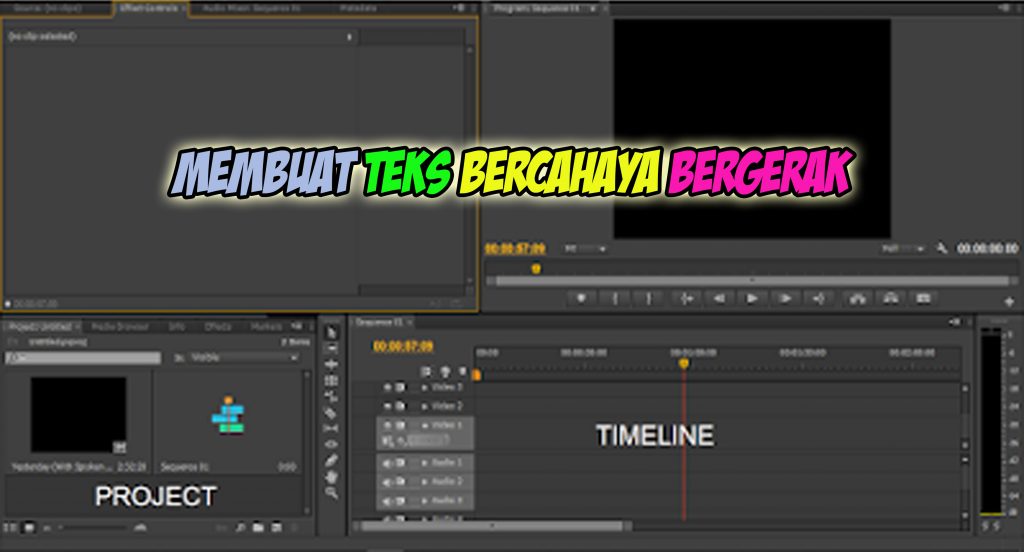Mute Audio 3 track speaker toggle
The image size is (1024, 552).
click(387, 500)
